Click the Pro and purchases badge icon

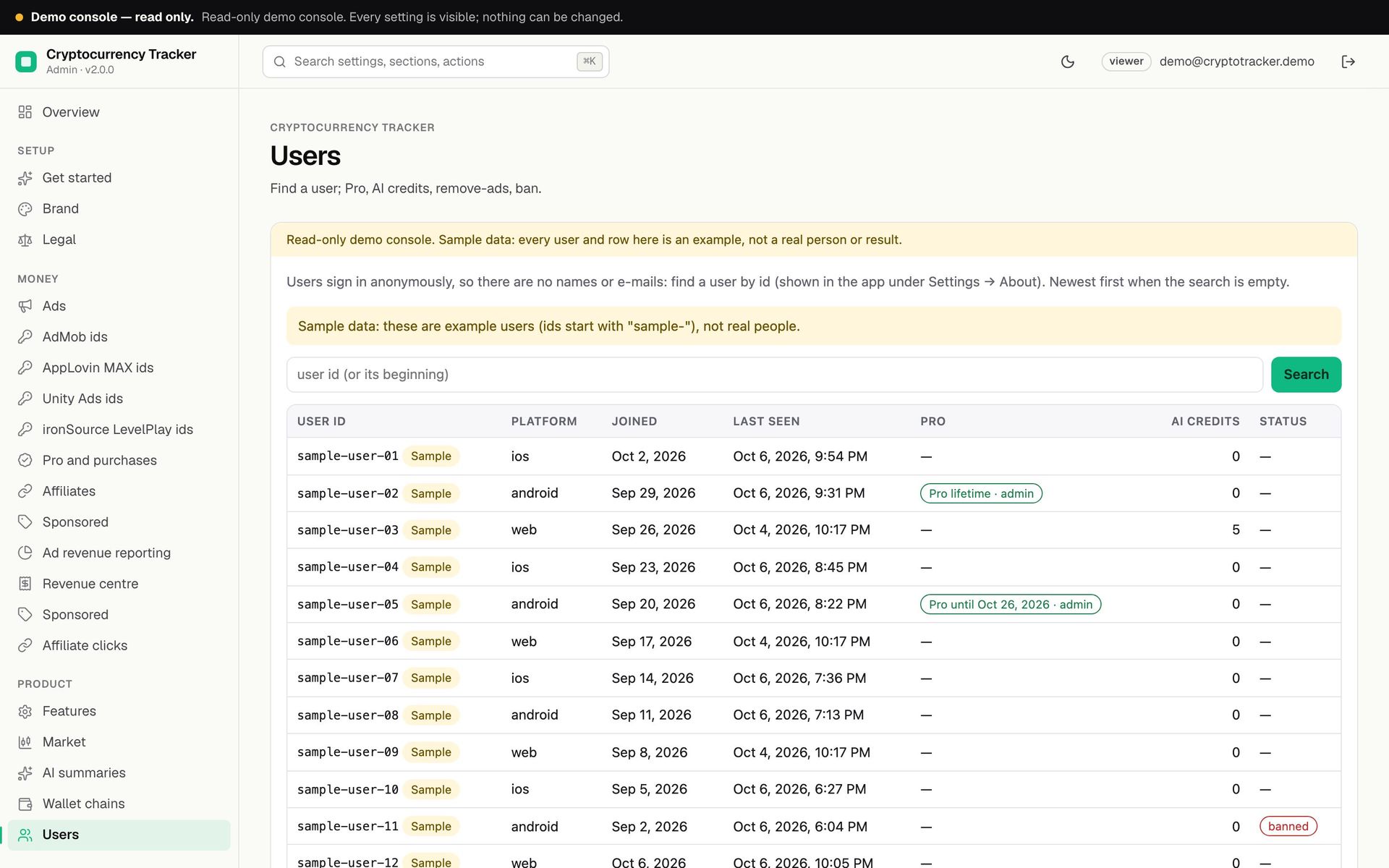[x=25, y=460]
